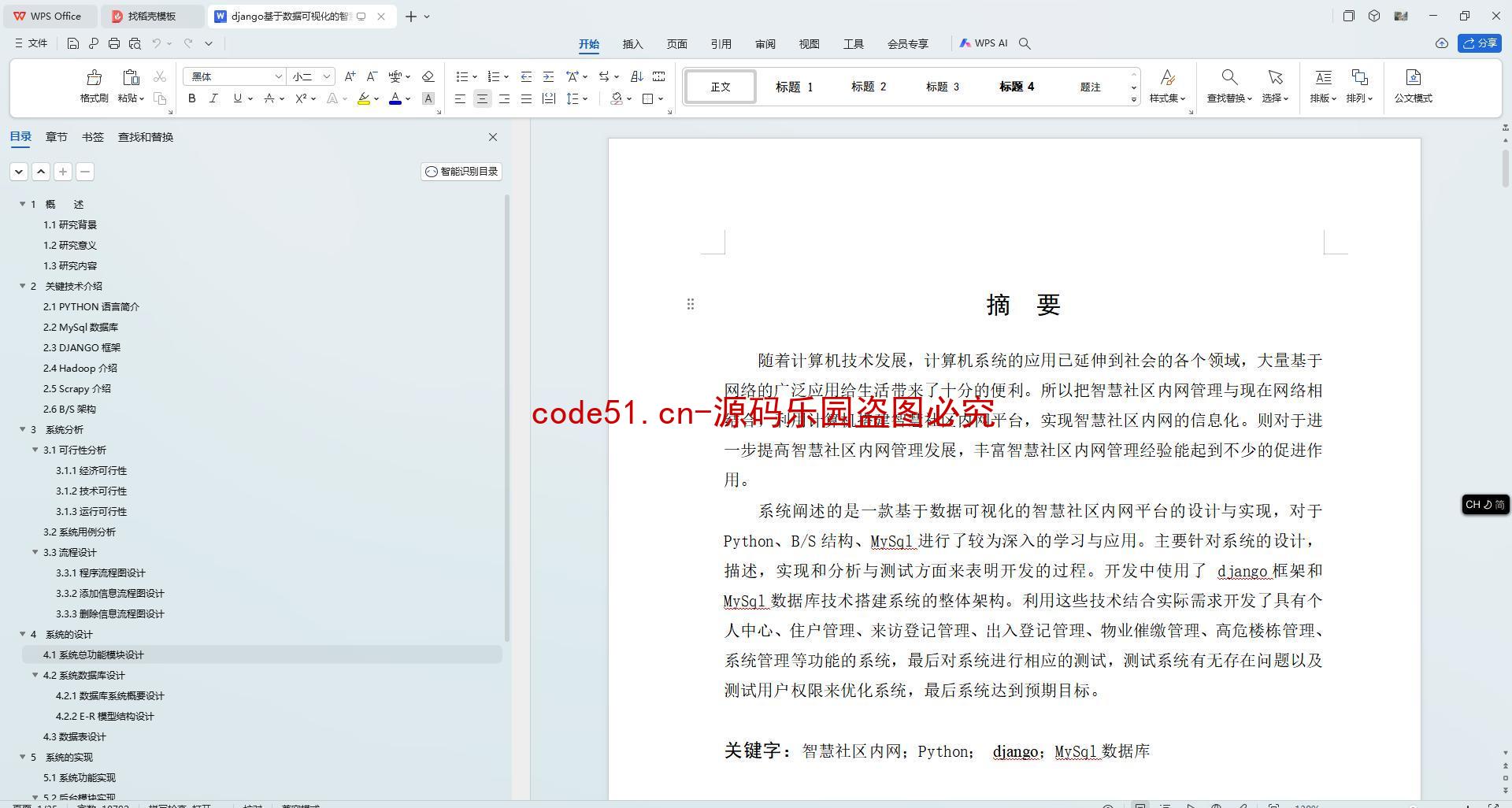The width and height of the screenshot is (1512, 808).
Task: Clear formatting with the eraser icon
Action: pos(428,76)
